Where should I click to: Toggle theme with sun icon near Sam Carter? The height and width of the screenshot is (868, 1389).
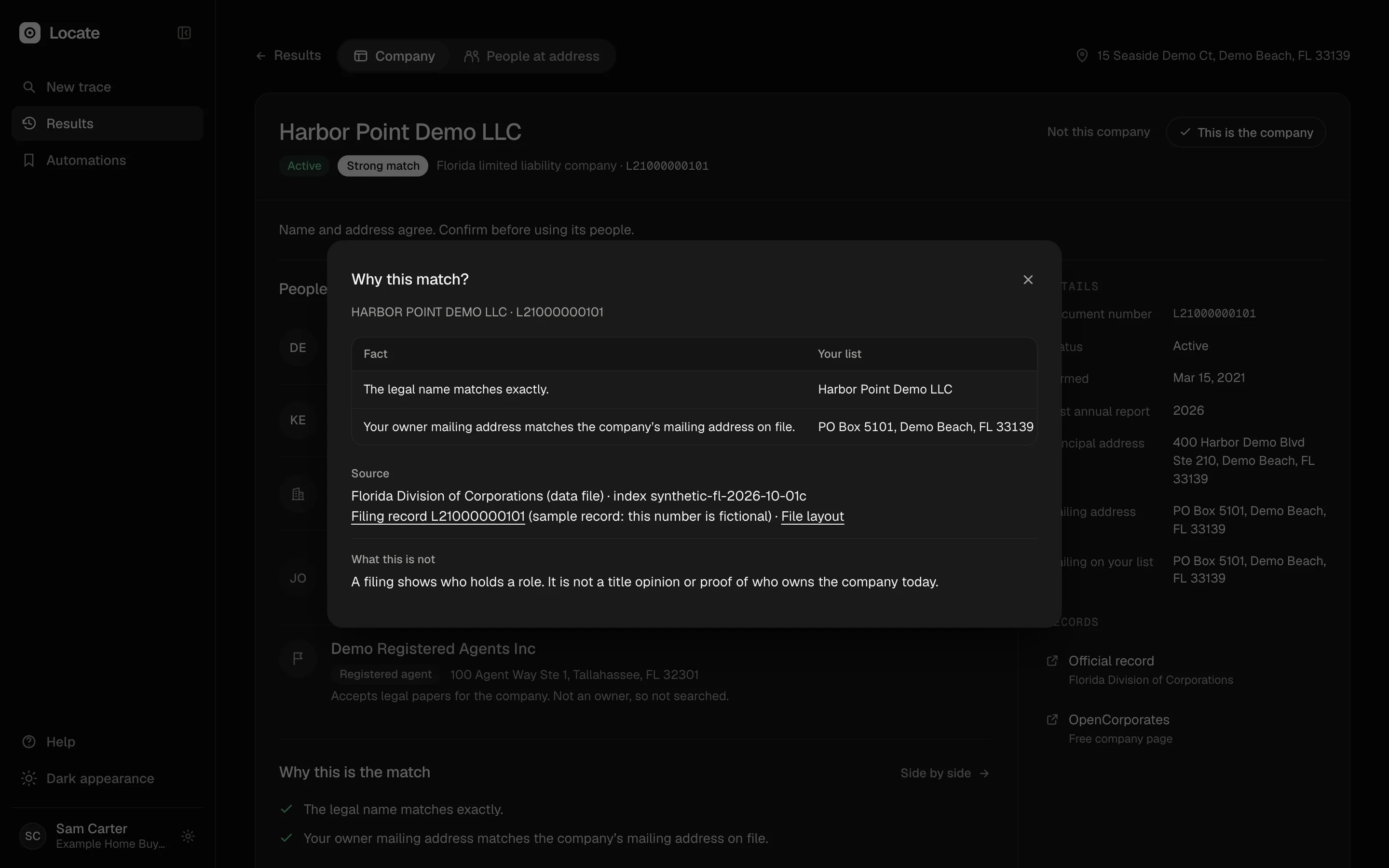tap(188, 836)
